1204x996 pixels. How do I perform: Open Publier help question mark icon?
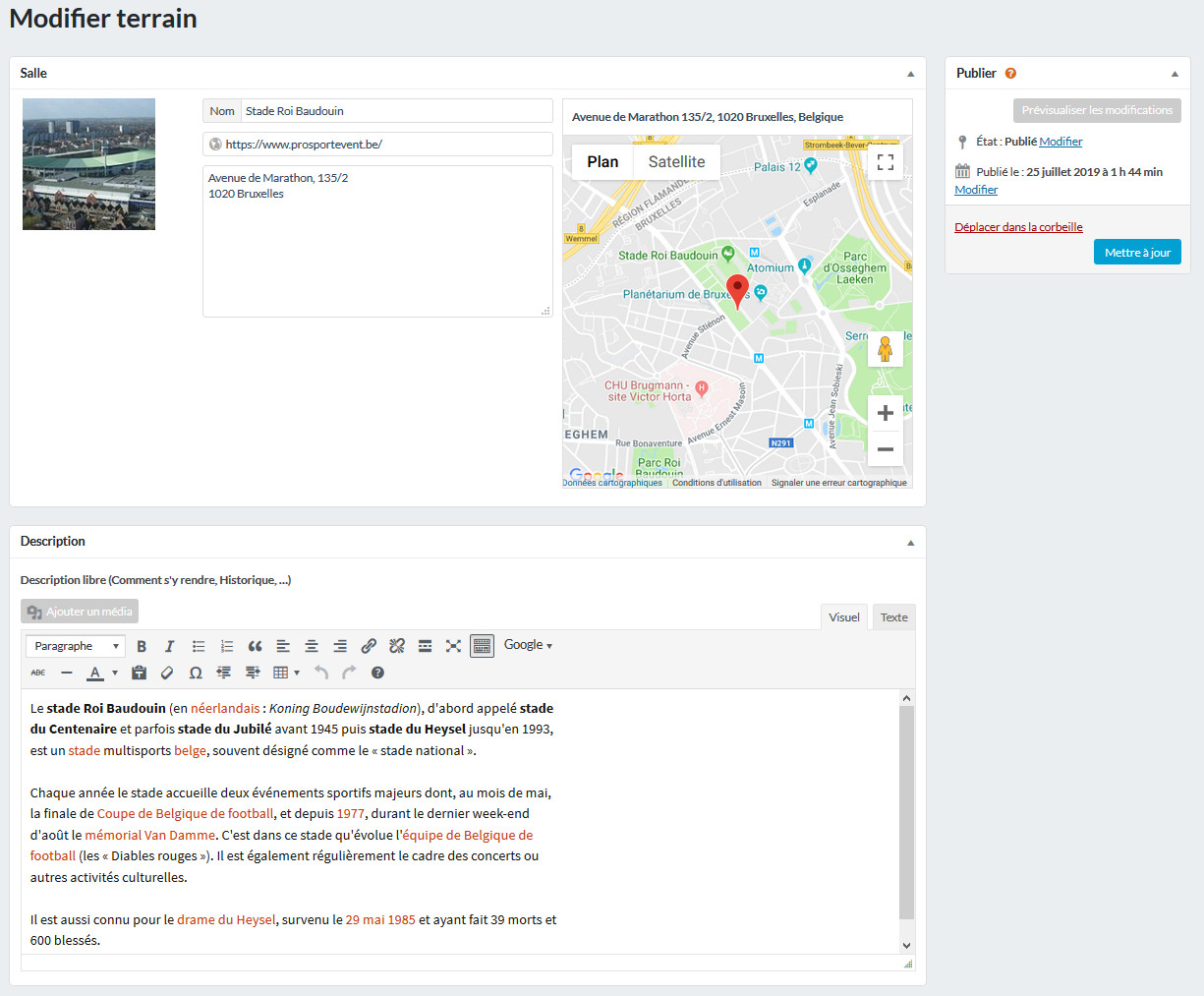[x=1010, y=73]
